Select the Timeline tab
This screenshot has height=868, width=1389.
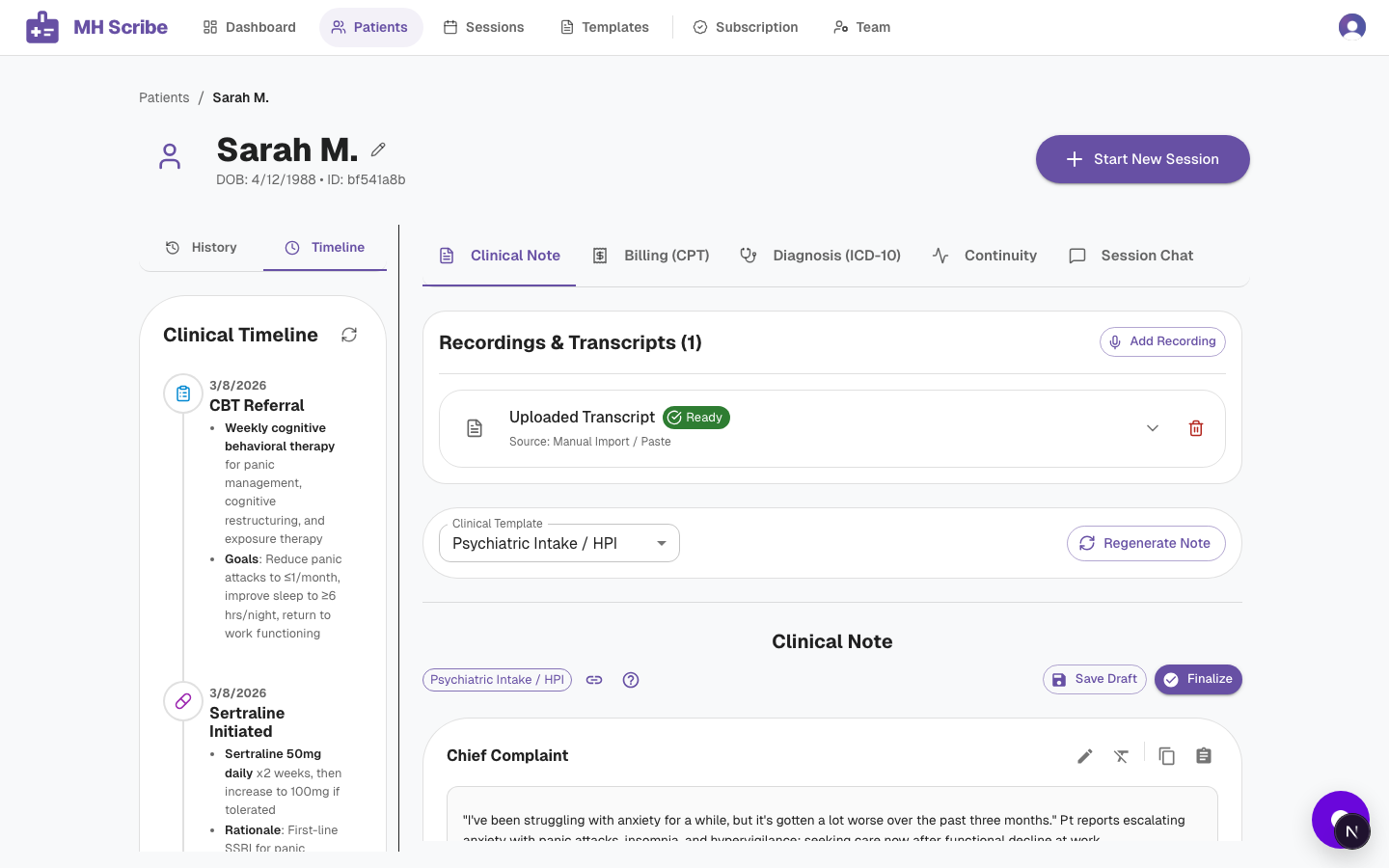(325, 248)
